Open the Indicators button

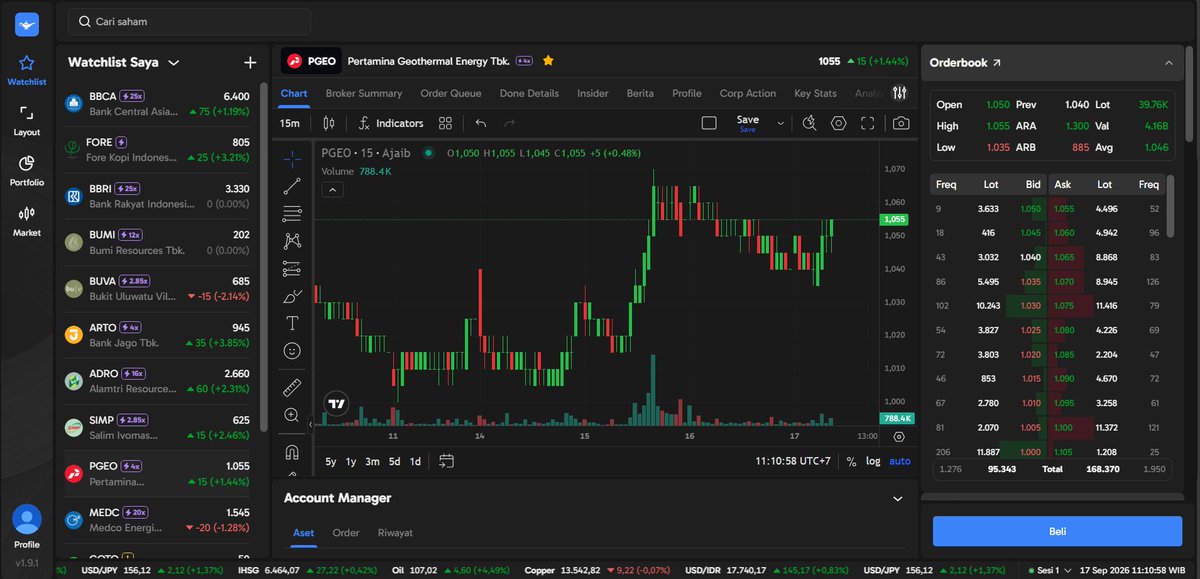click(390, 123)
